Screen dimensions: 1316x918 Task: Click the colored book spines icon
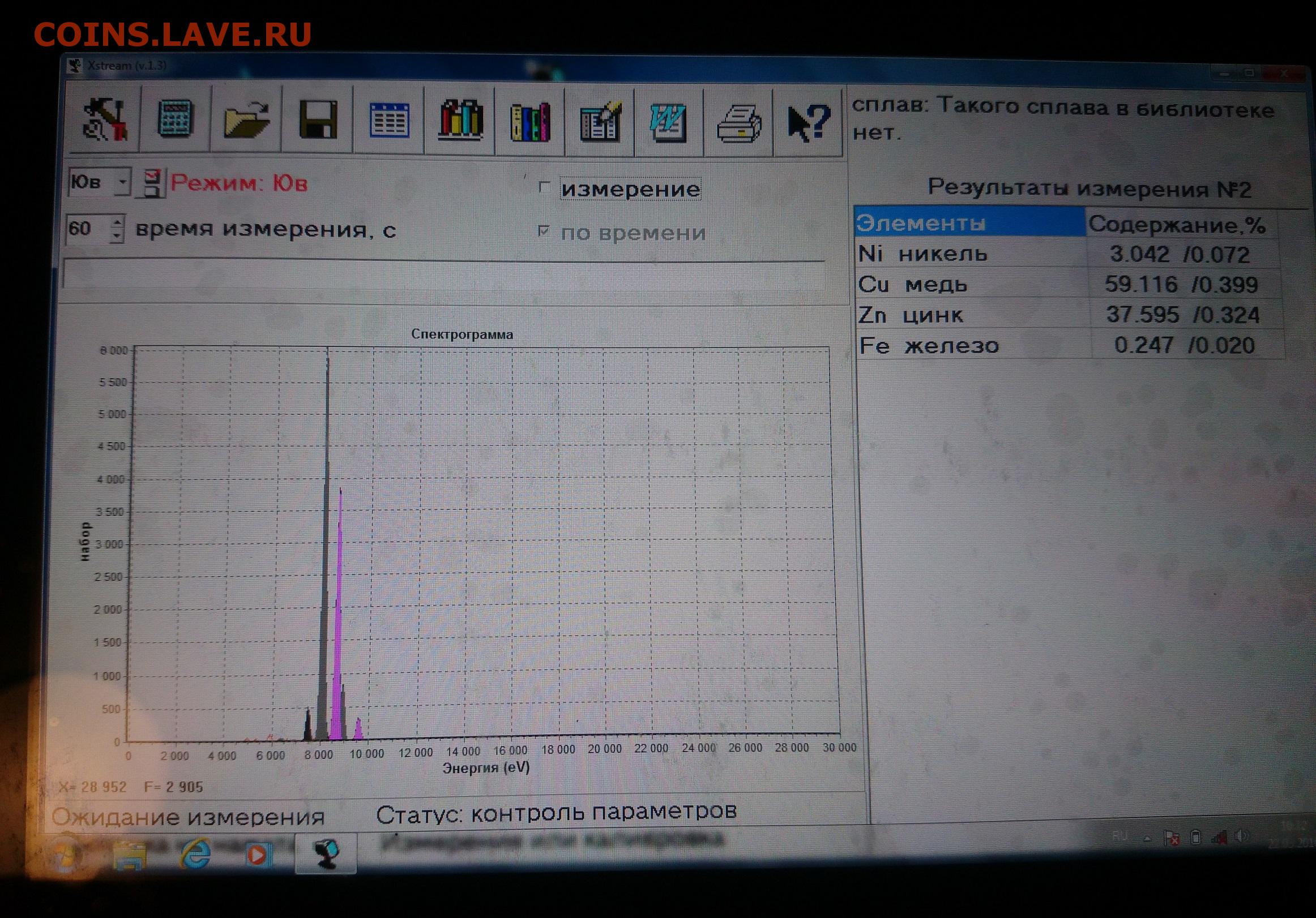point(530,122)
